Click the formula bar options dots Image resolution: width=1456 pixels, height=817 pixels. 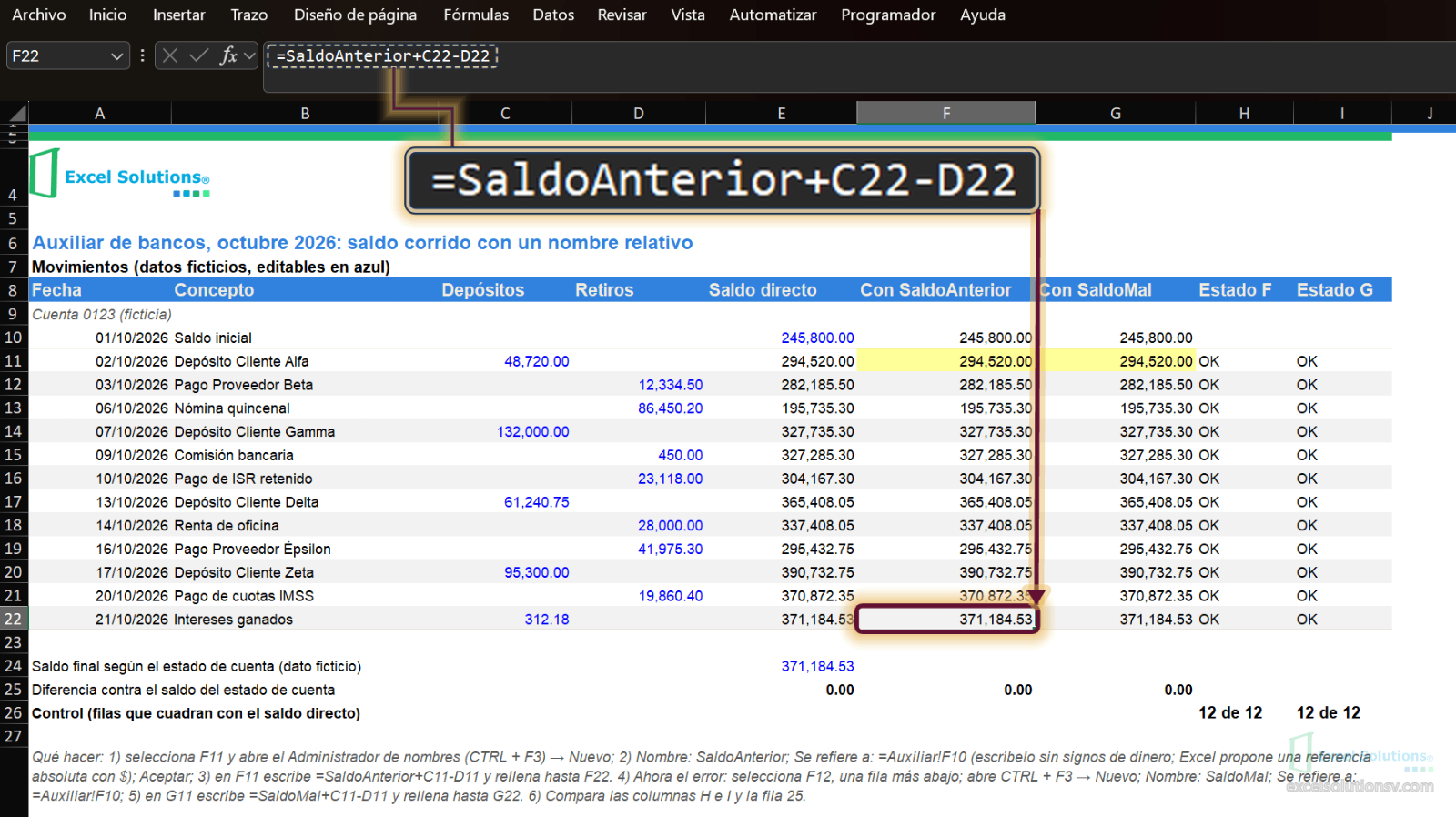pyautogui.click(x=142, y=56)
